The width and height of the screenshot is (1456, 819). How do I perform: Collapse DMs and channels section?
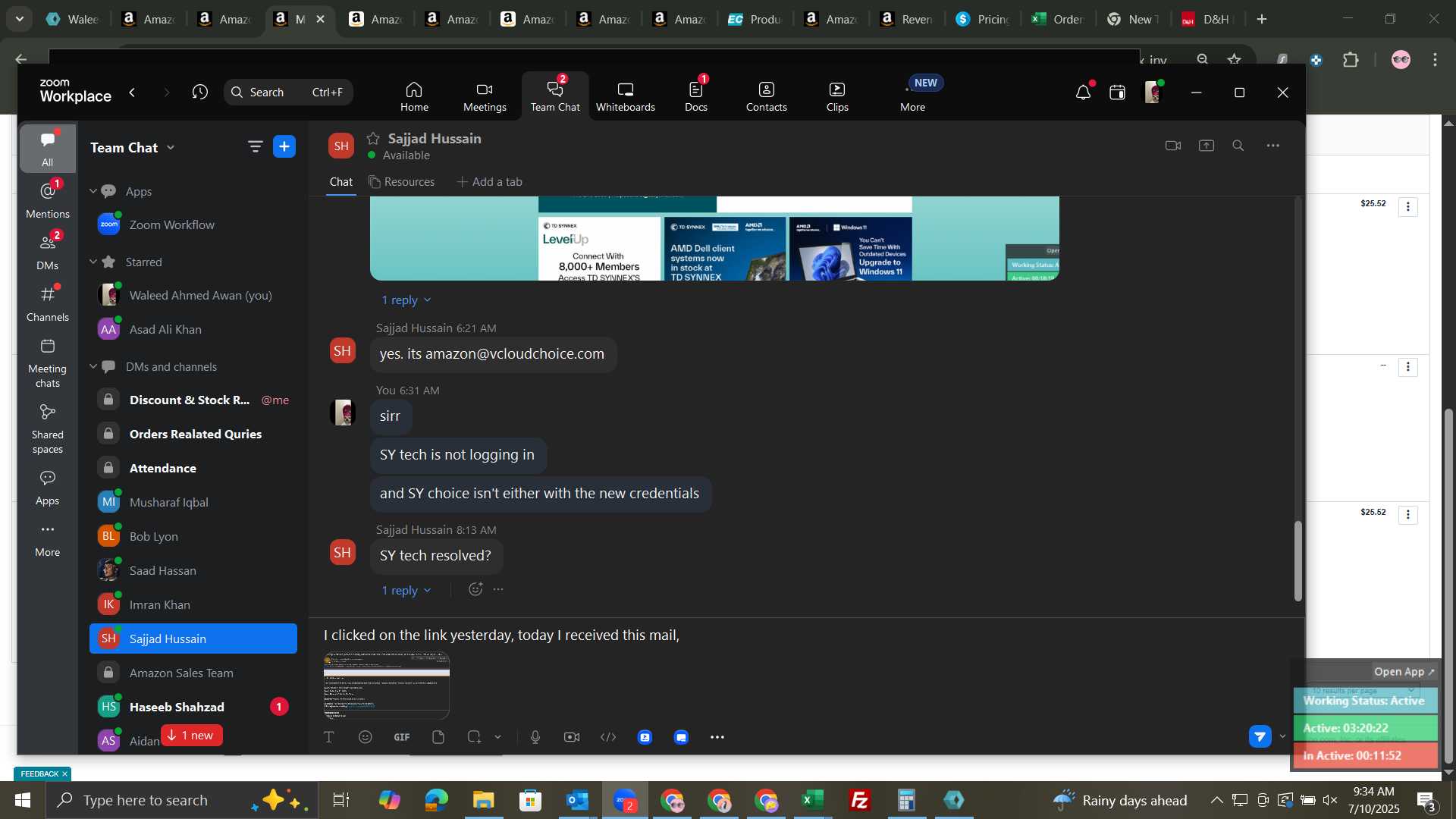click(93, 366)
